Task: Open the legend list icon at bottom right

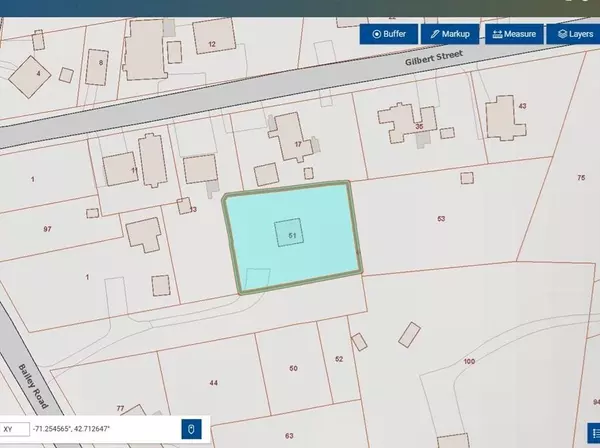Action: click(x=593, y=431)
